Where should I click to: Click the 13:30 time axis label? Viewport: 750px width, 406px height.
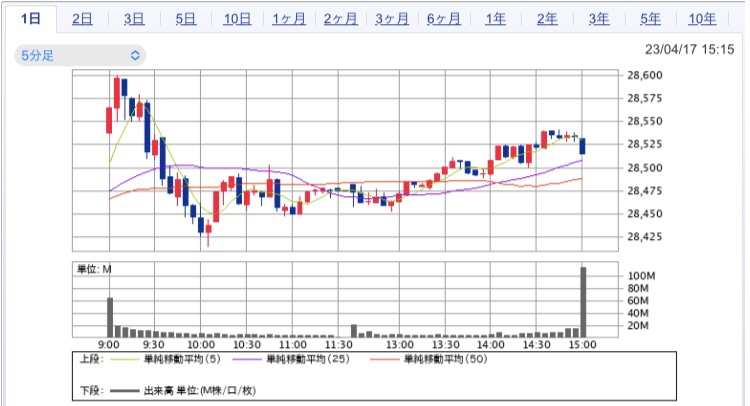click(x=446, y=345)
